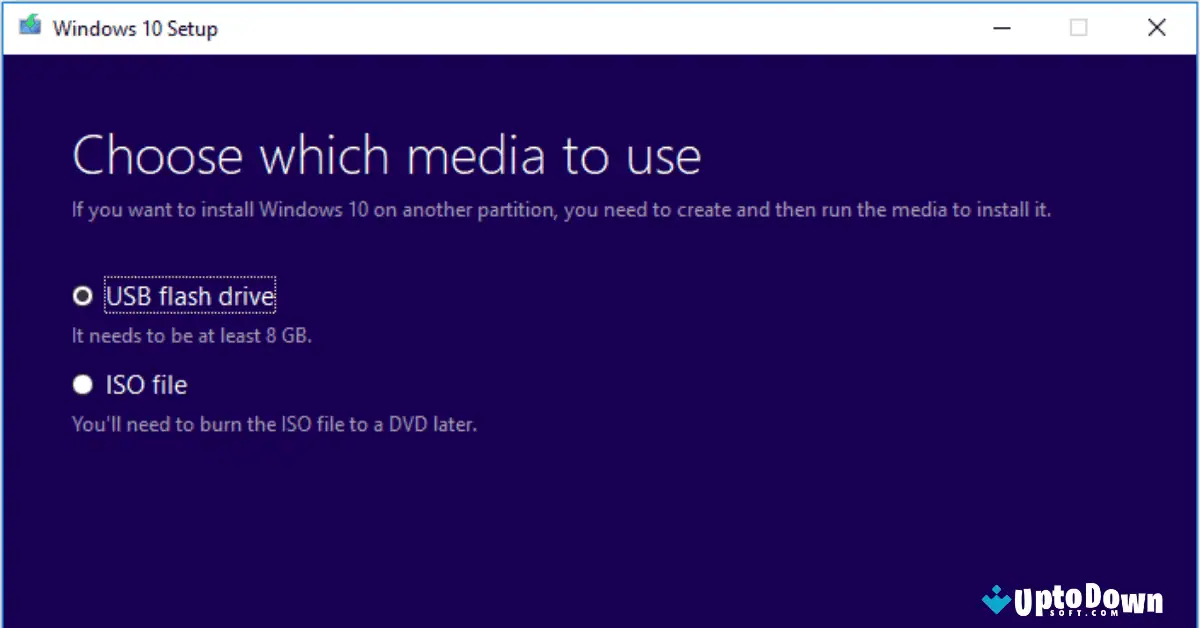Click the Windows 10 Setup title text
Image resolution: width=1200 pixels, height=628 pixels.
(138, 28)
